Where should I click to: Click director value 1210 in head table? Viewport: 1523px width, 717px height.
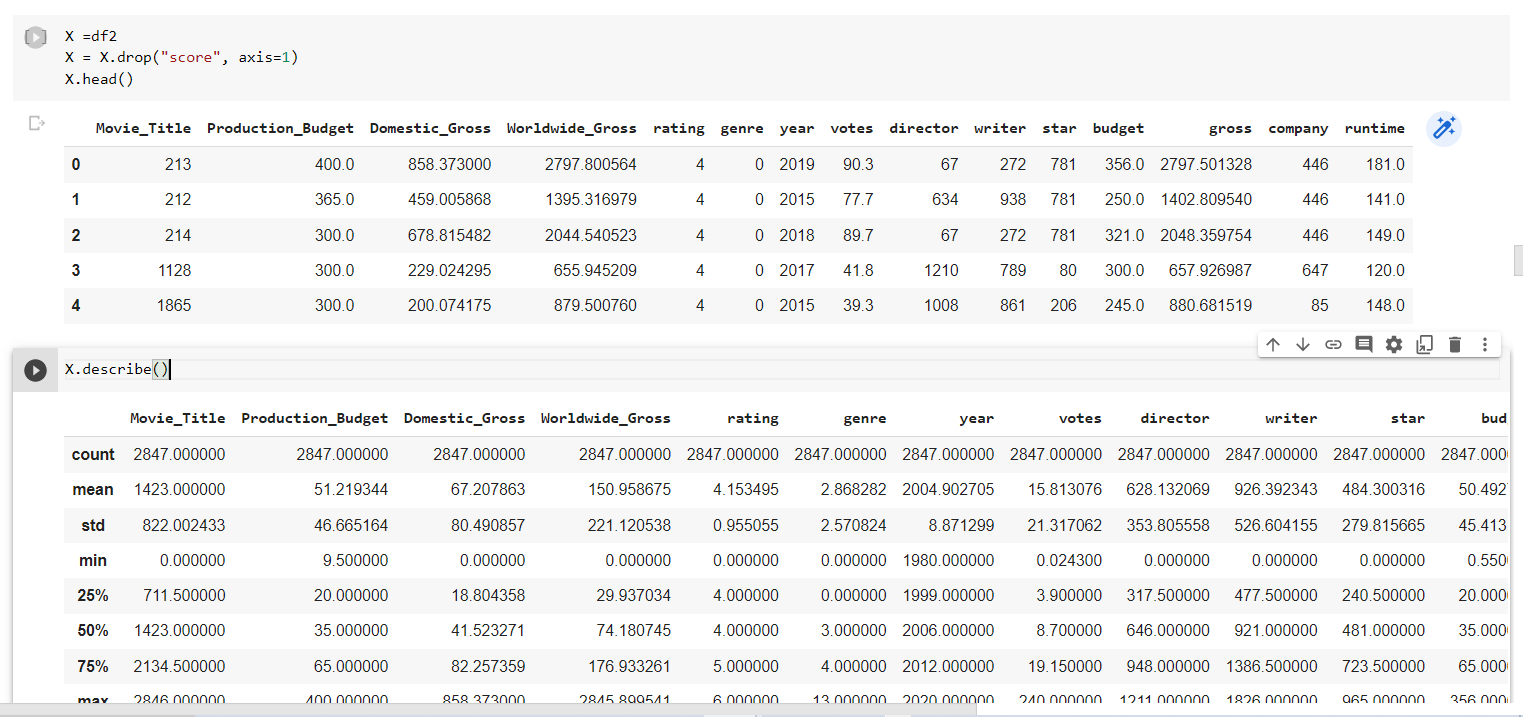941,270
